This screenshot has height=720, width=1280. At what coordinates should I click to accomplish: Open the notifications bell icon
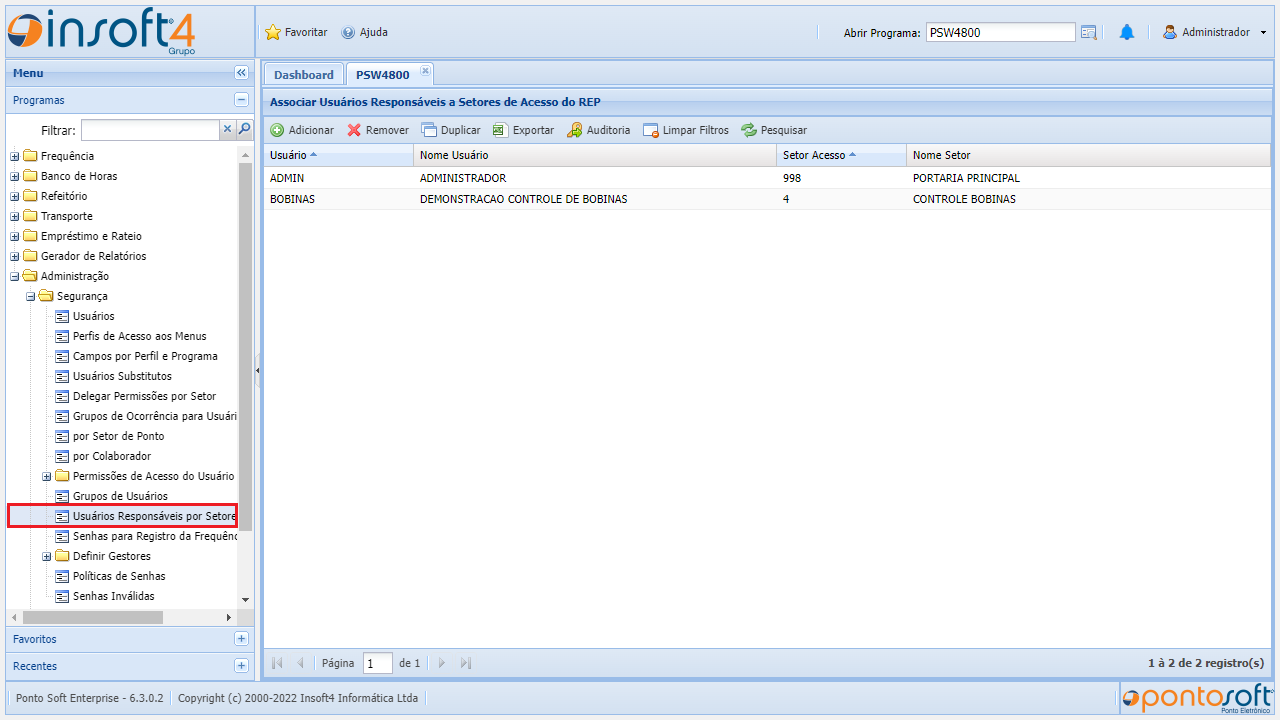(1127, 32)
